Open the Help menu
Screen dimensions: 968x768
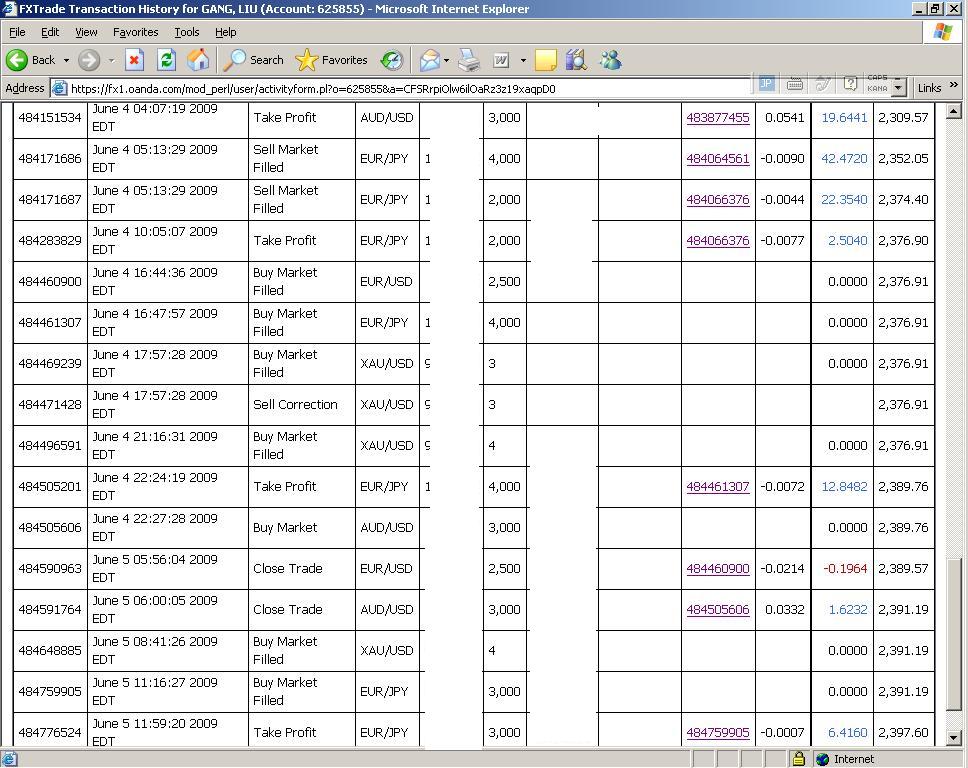[225, 32]
